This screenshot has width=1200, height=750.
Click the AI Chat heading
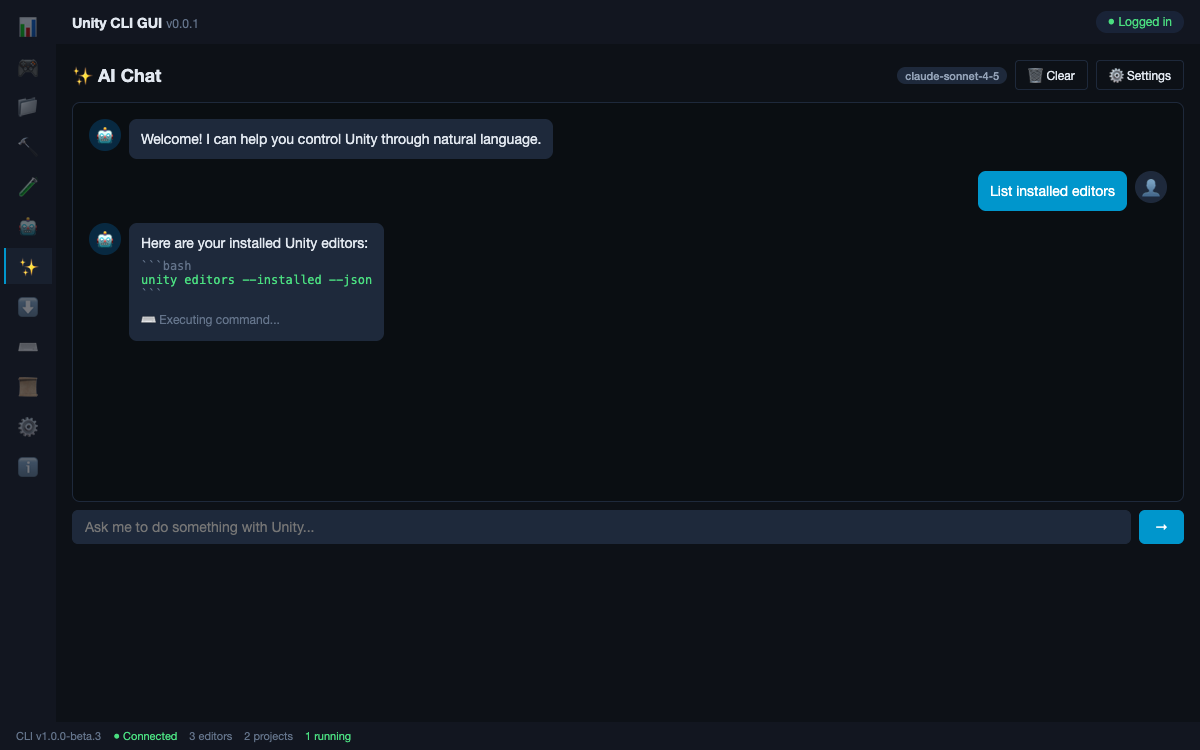tap(117, 75)
